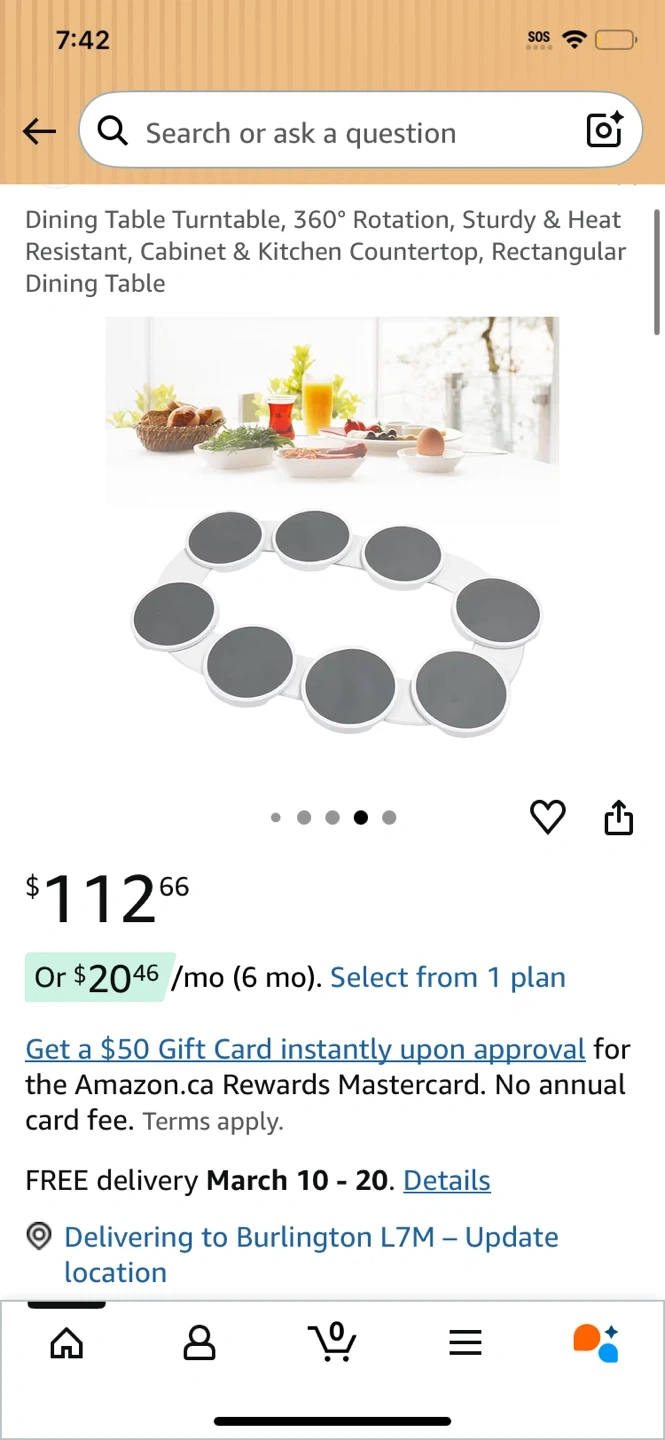The width and height of the screenshot is (665, 1440).
Task: Select the fifth image carousel dot
Action: [x=389, y=818]
